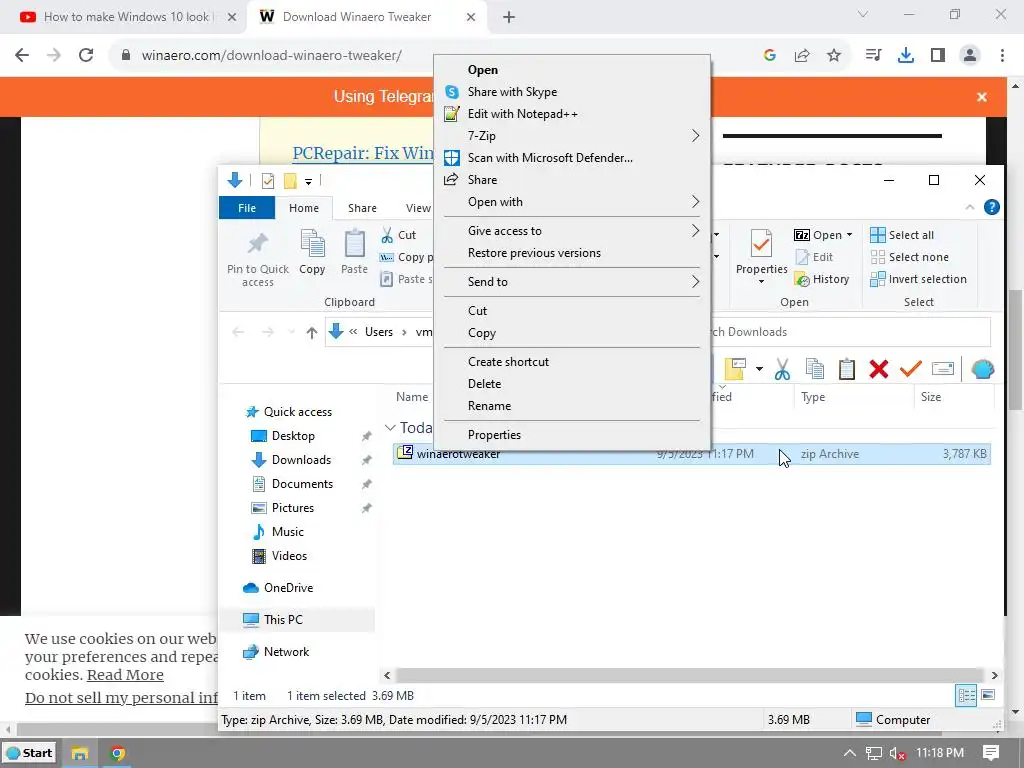The image size is (1024, 768).
Task: Expand the Open with submenu
Action: coord(572,202)
